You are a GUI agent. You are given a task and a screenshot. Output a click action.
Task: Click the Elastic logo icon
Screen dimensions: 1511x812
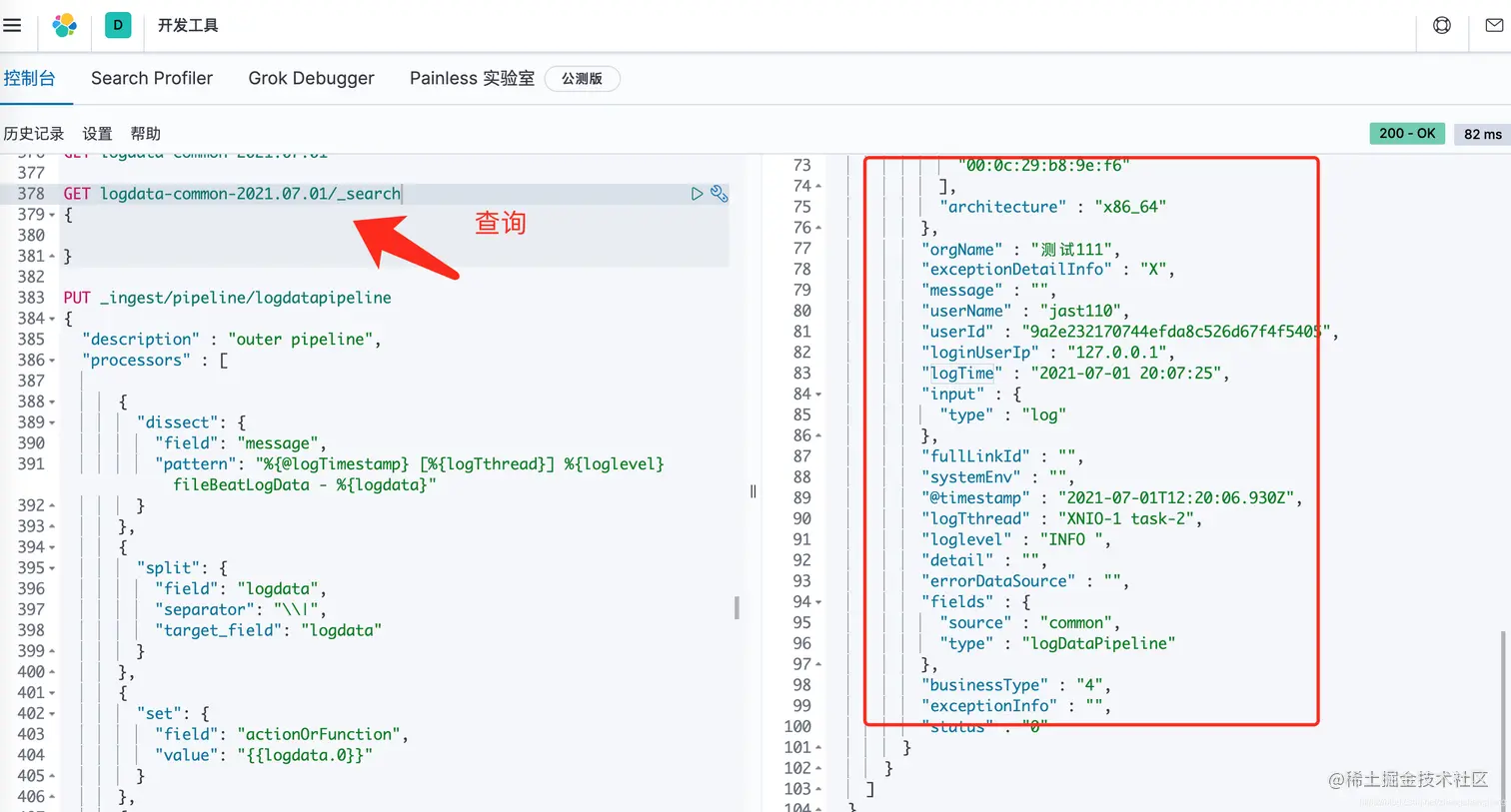[x=65, y=25]
